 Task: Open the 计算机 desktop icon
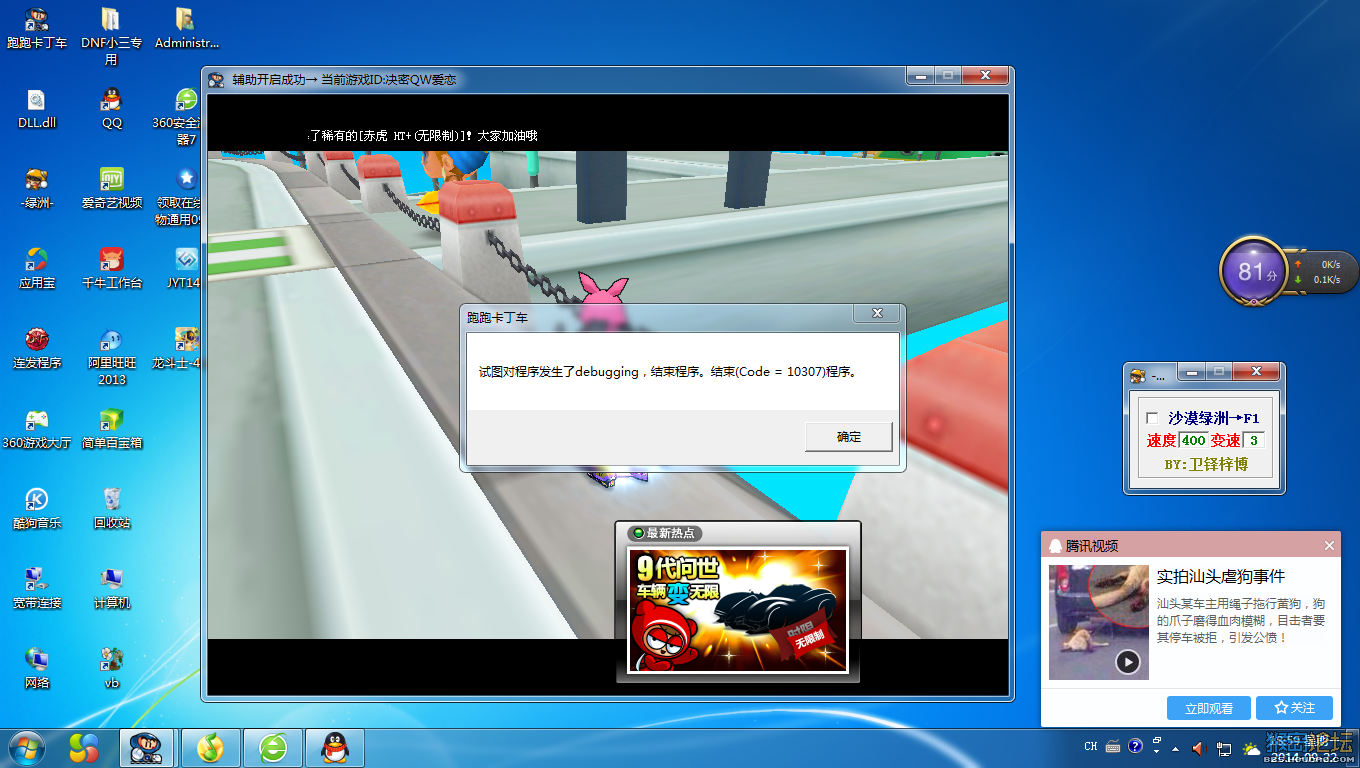(111, 588)
